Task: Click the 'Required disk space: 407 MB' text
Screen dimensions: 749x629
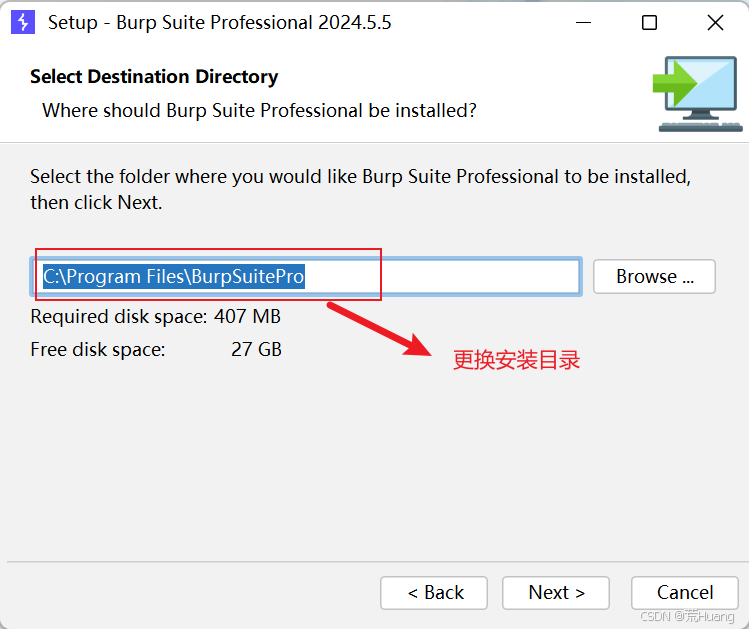Action: click(x=156, y=317)
